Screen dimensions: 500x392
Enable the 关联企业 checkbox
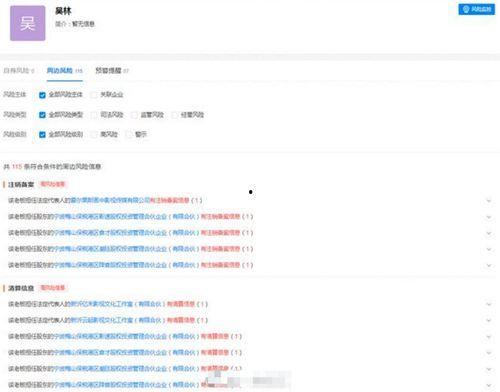point(94,95)
